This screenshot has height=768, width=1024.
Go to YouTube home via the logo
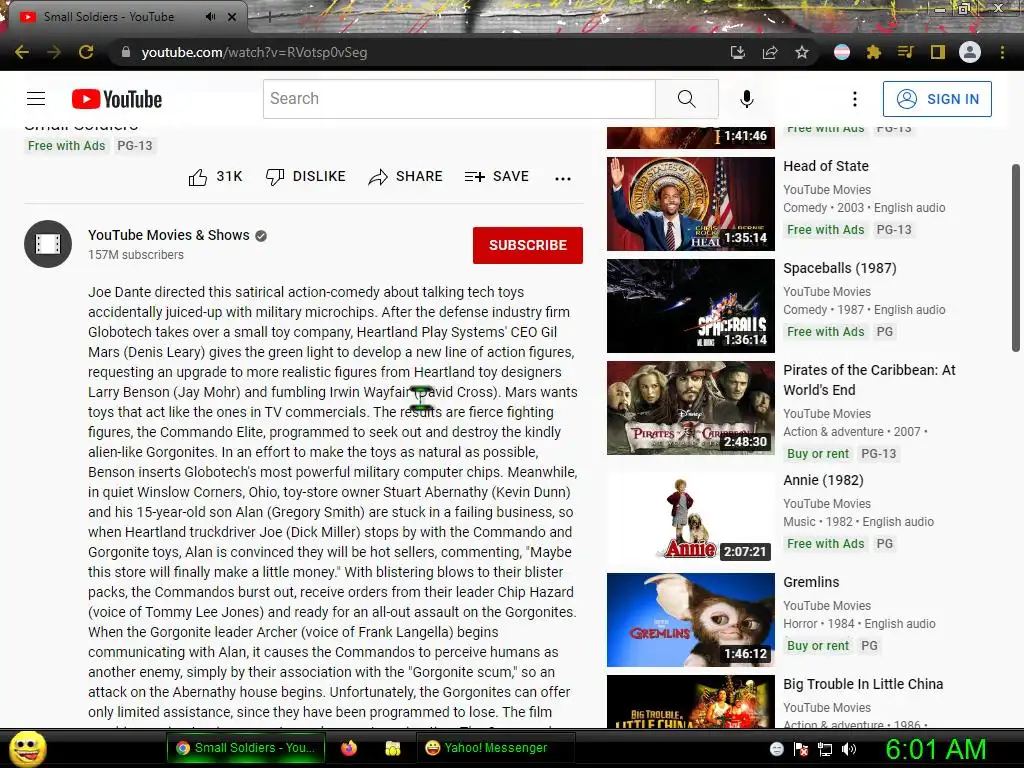tap(117, 99)
